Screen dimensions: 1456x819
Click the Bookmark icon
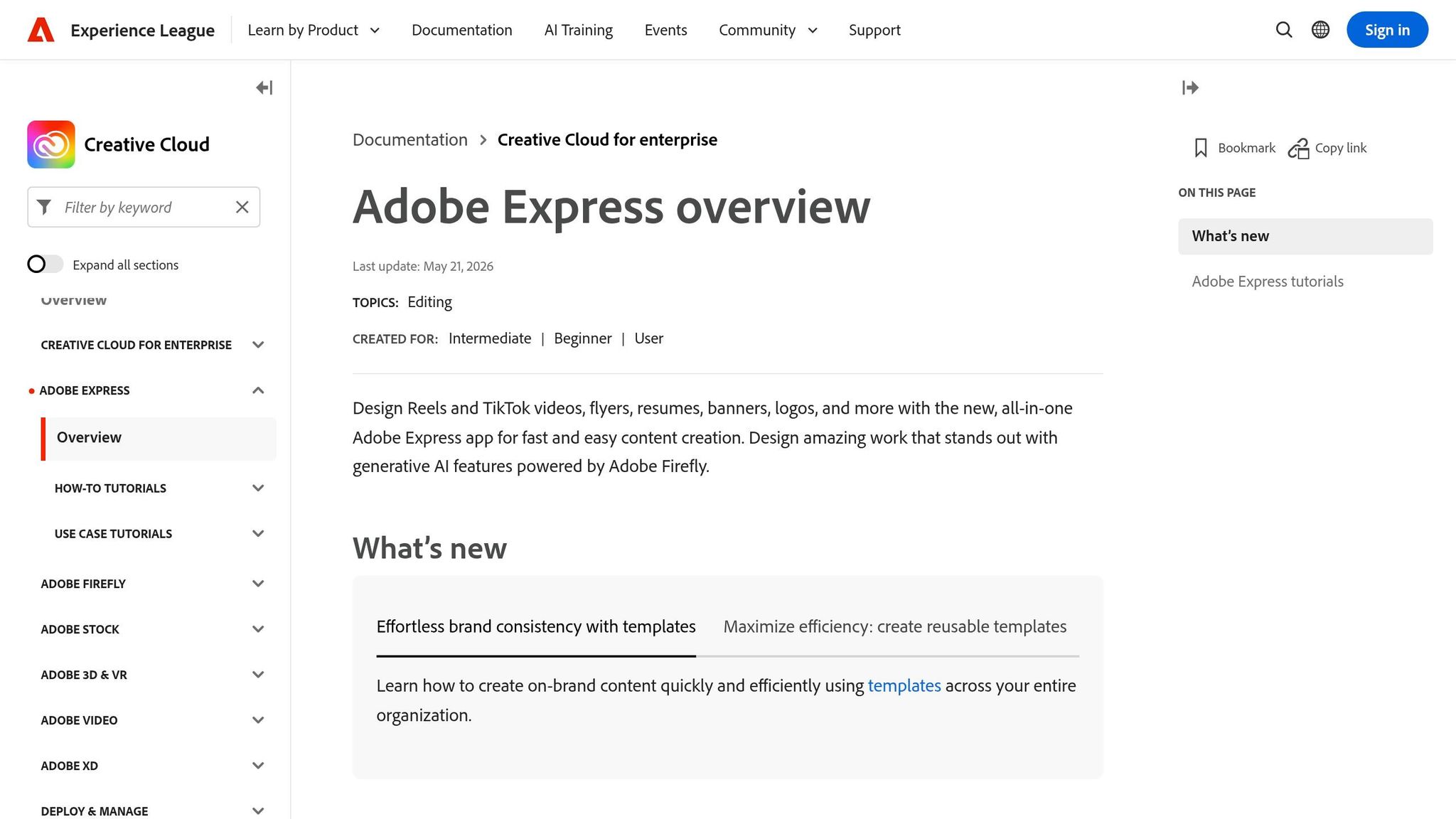coord(1201,148)
